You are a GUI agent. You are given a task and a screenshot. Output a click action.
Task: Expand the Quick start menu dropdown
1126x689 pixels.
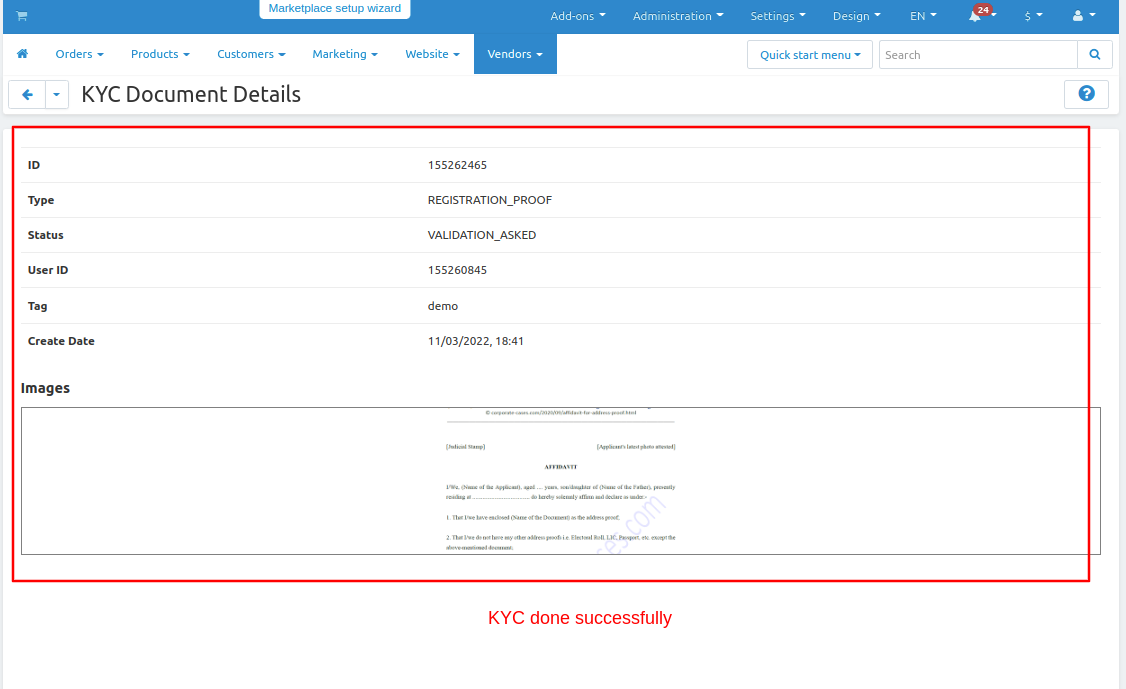click(x=810, y=55)
